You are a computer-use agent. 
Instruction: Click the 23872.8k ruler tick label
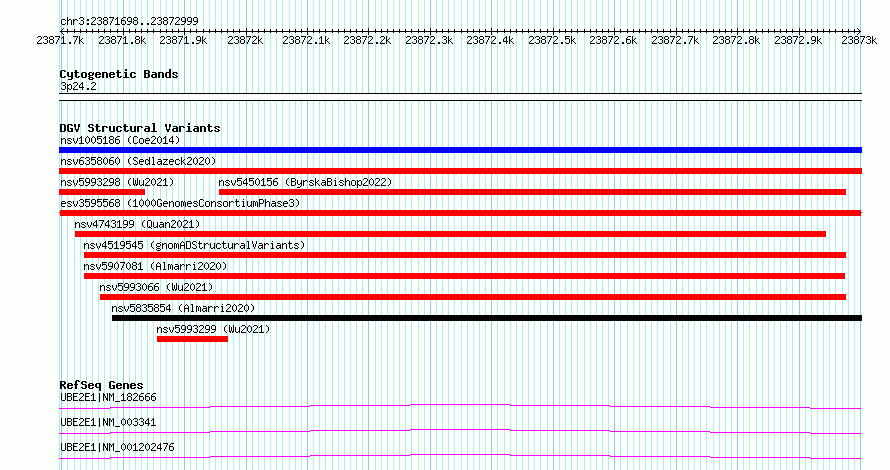[x=737, y=40]
